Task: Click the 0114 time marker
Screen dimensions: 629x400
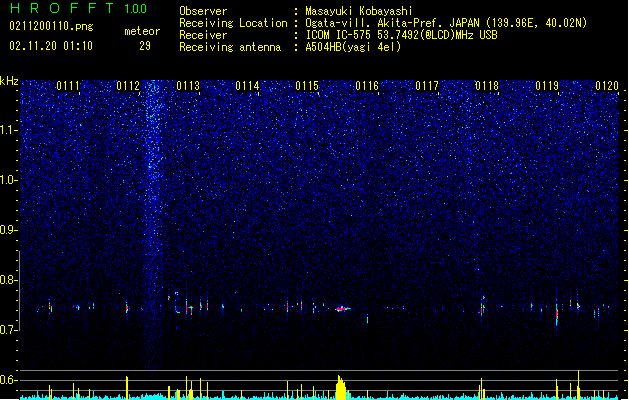Action: [x=247, y=86]
